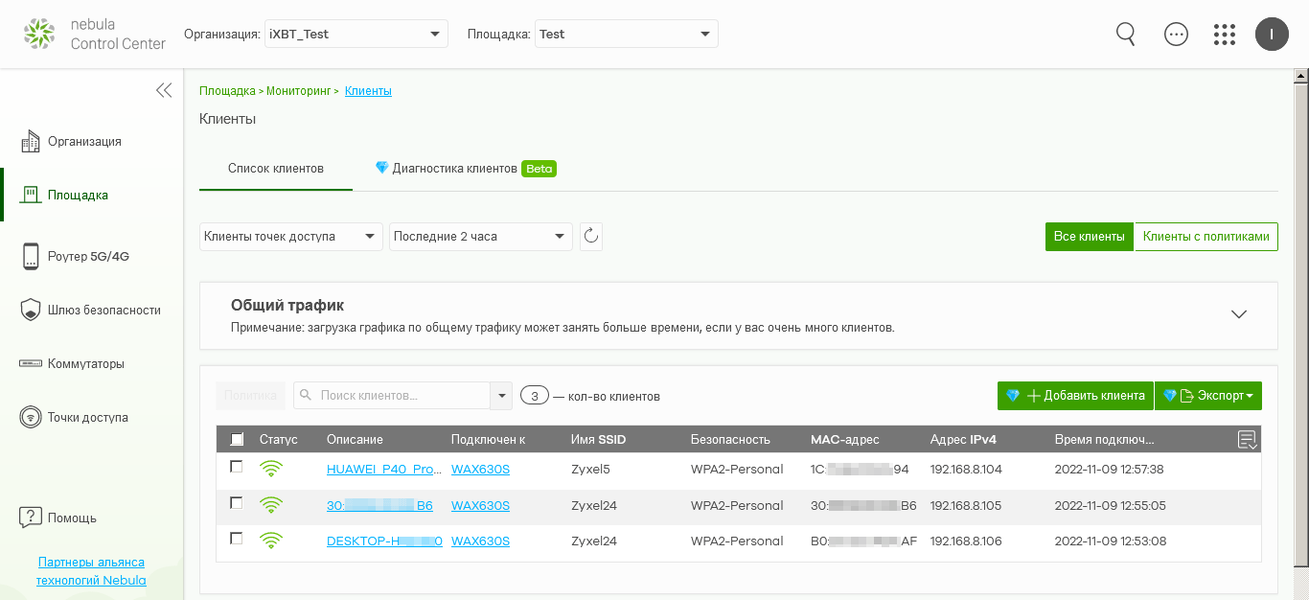This screenshot has width=1309, height=600.
Task: Expand the Общий трафик panel chevron
Action: [1239, 314]
